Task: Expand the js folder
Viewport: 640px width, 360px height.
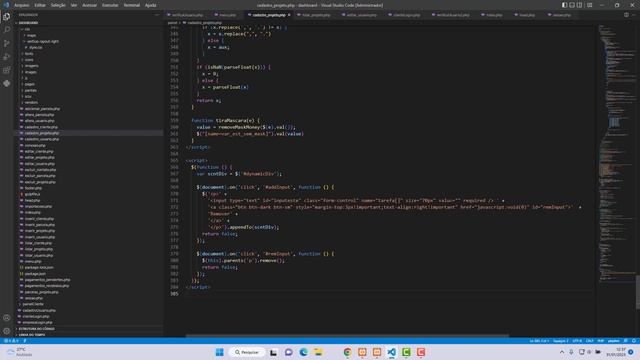Action: tap(25, 78)
